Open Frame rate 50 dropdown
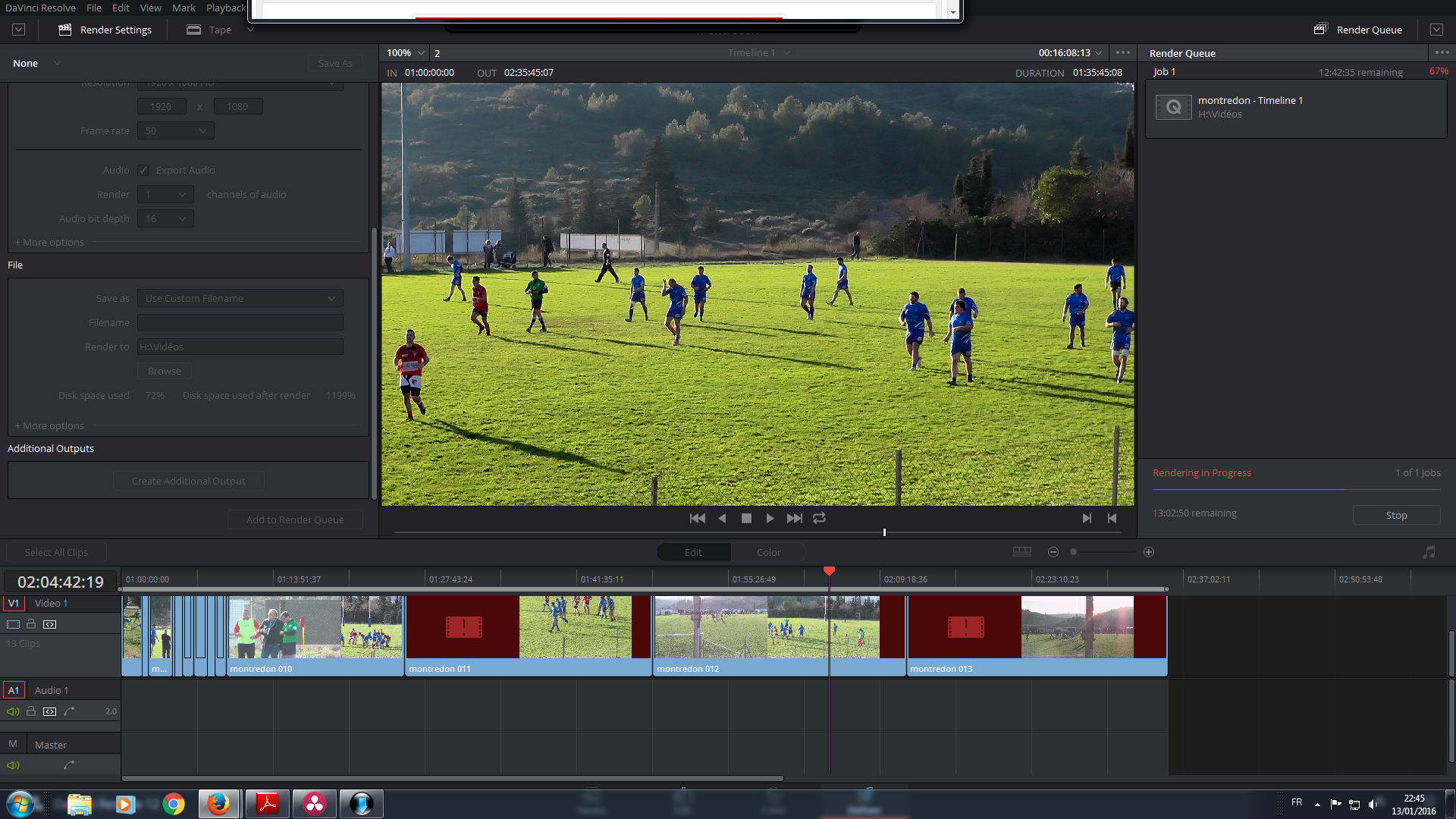This screenshot has width=1456, height=819. (175, 130)
